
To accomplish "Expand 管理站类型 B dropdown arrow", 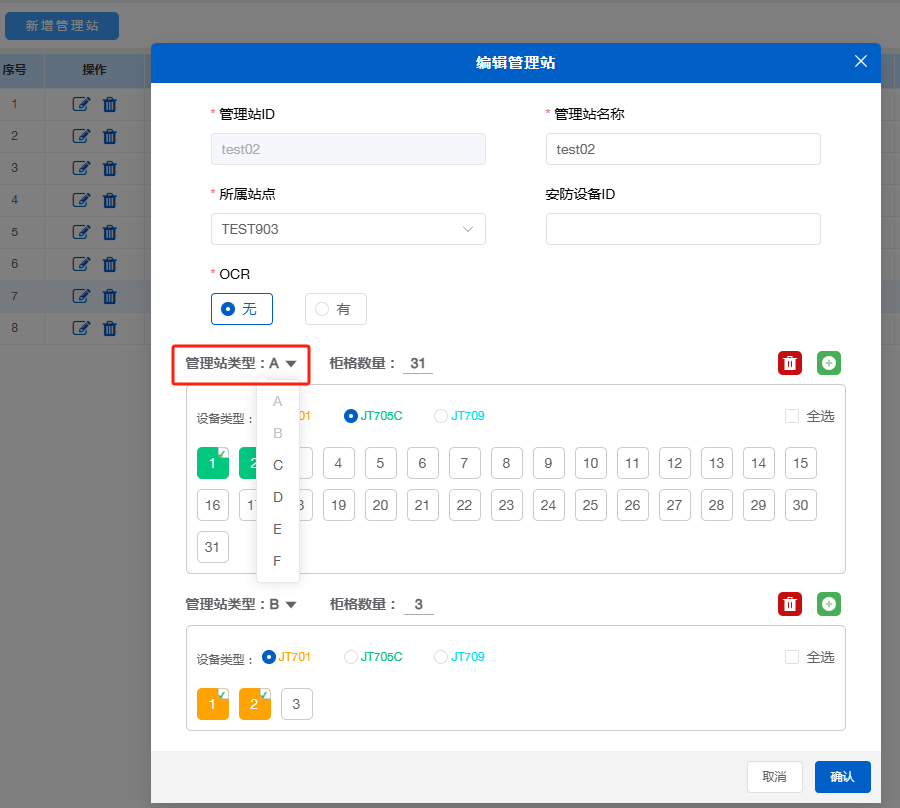I will pyautogui.click(x=291, y=605).
